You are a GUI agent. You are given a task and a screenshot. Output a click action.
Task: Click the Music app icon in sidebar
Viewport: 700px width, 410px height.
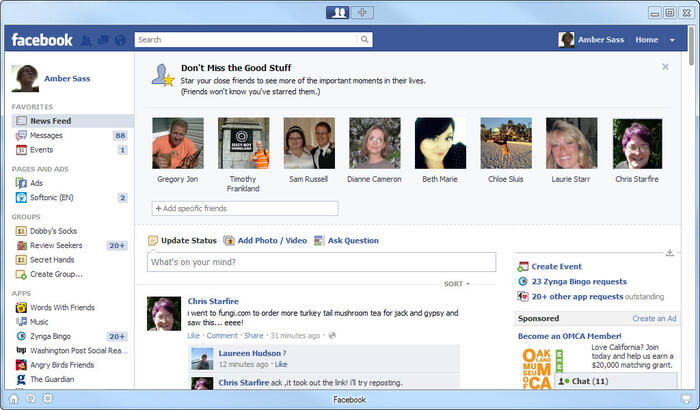(x=21, y=322)
